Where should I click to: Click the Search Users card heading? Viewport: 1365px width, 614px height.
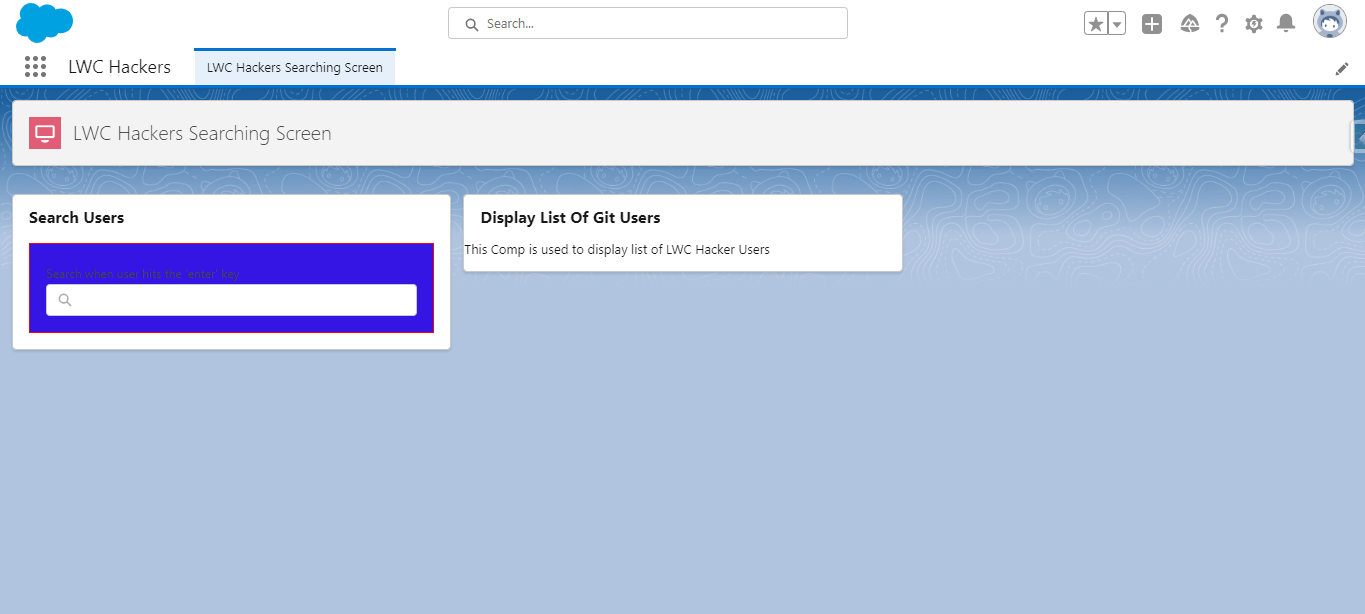pos(77,217)
